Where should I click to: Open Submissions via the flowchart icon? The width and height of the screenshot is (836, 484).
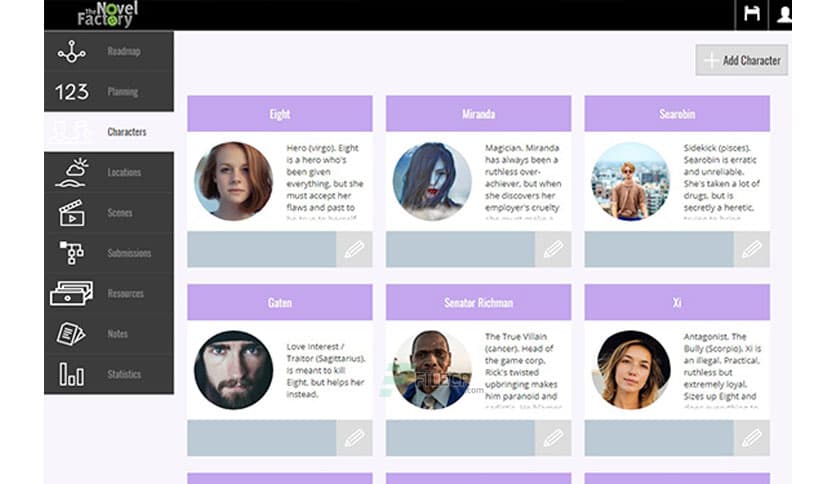coord(71,253)
